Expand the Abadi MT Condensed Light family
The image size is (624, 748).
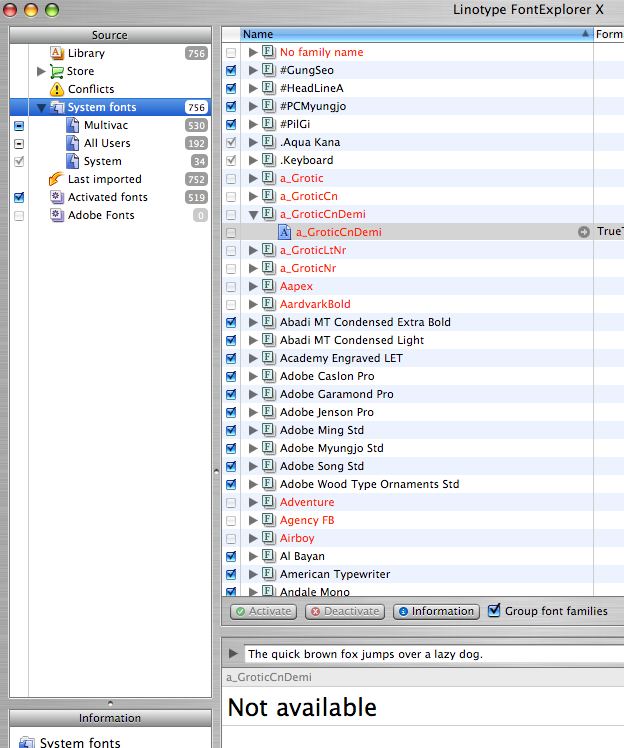[x=253, y=340]
